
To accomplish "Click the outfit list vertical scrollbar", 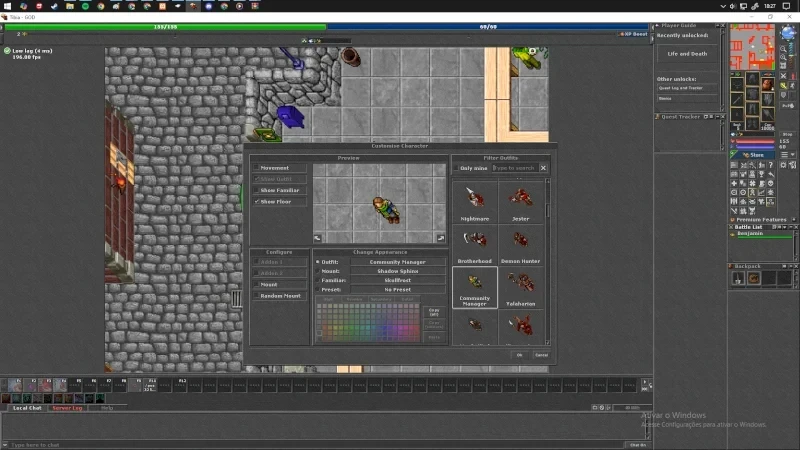I will tap(547, 262).
